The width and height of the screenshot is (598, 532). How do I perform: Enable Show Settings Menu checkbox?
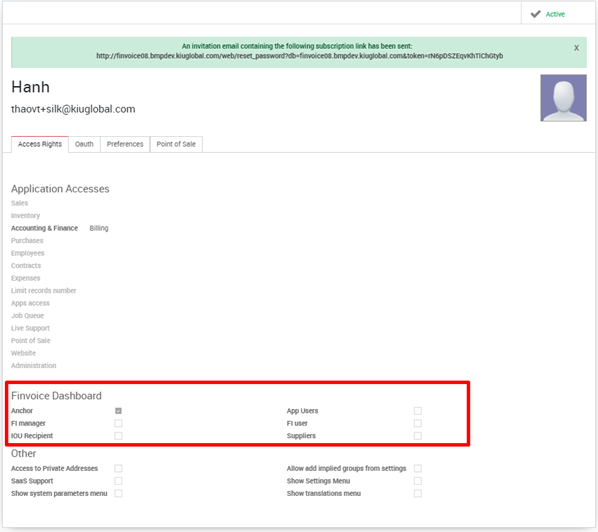(x=418, y=481)
